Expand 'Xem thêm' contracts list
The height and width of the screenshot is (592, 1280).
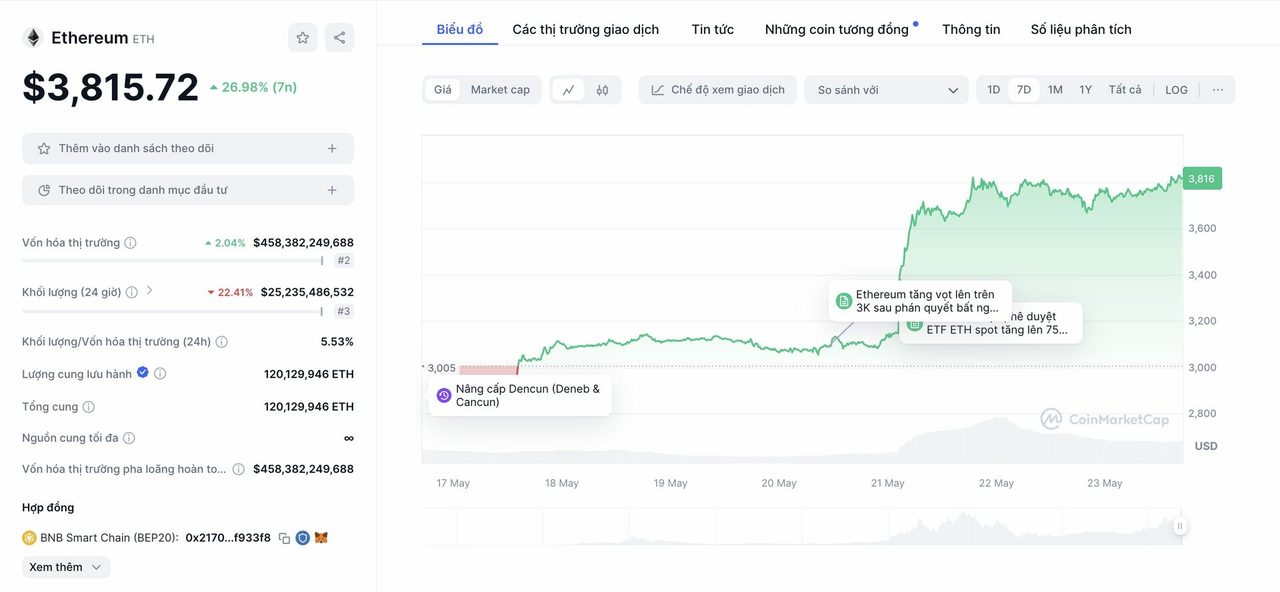point(66,567)
